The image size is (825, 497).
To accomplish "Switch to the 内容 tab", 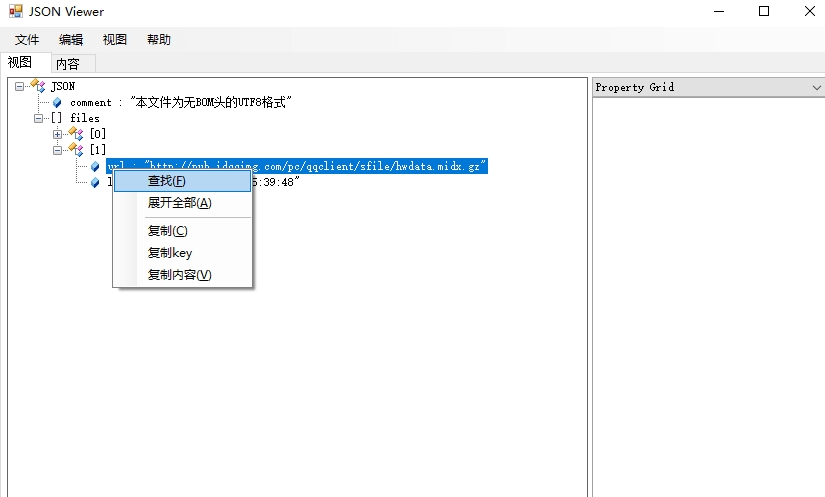I will click(x=73, y=64).
